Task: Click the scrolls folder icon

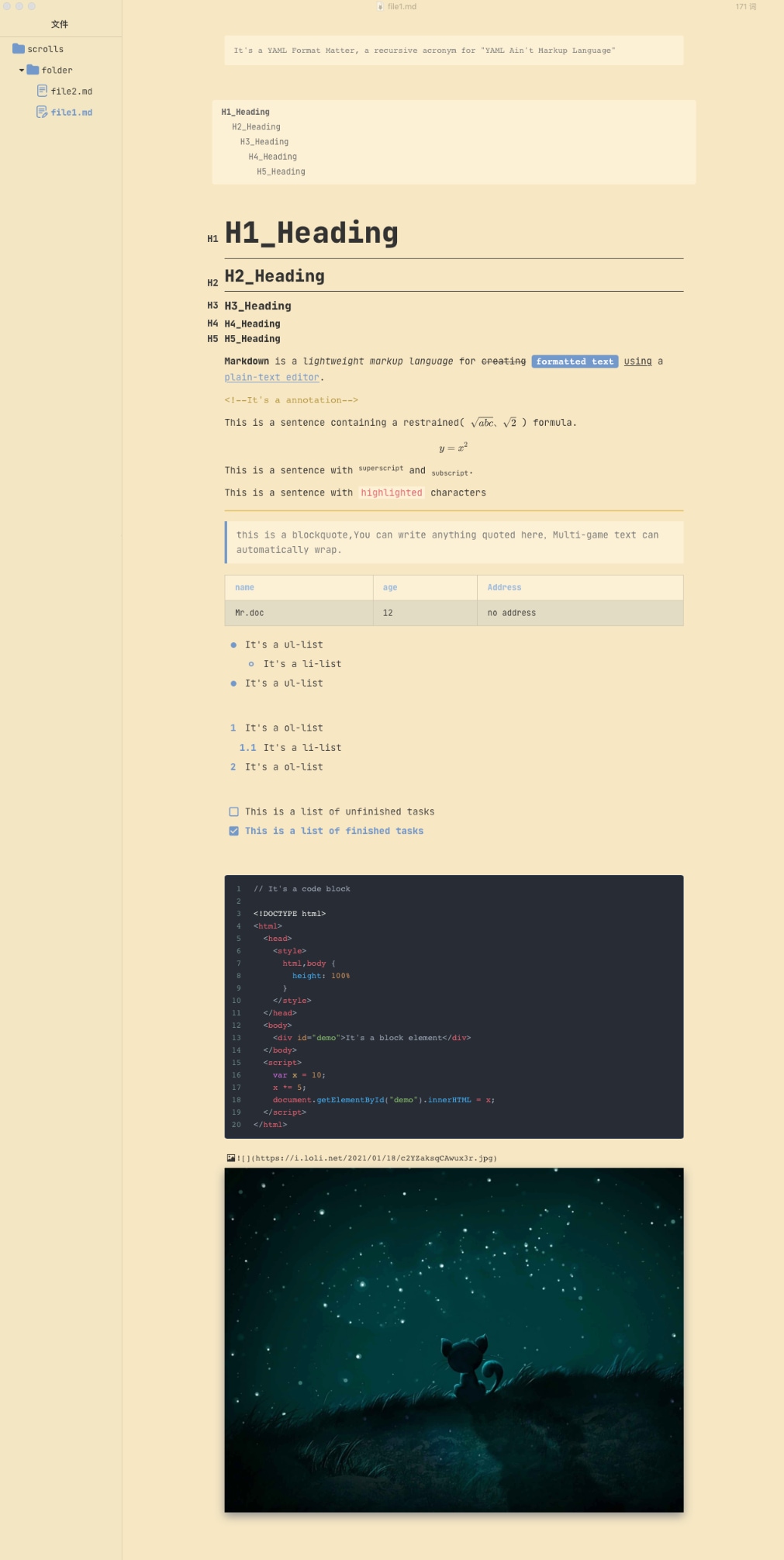Action: (19, 49)
